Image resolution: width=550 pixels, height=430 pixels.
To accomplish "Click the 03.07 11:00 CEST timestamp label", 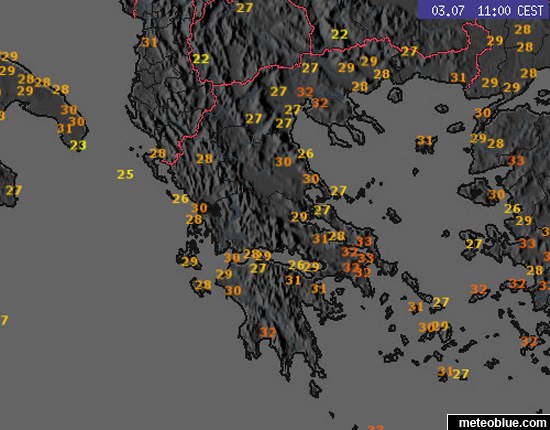I will pos(487,11).
